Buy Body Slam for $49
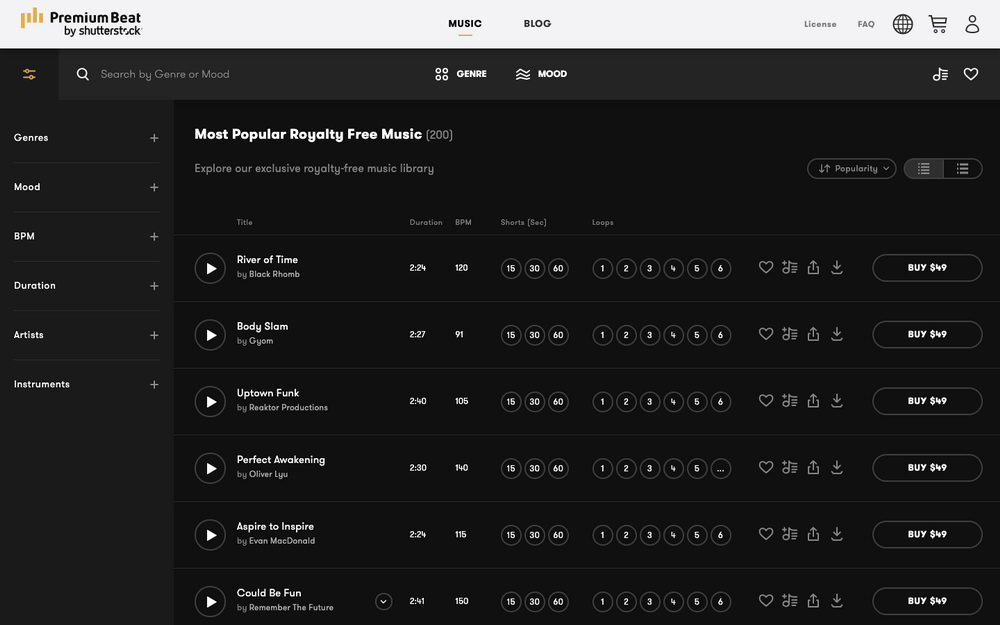 (x=927, y=334)
